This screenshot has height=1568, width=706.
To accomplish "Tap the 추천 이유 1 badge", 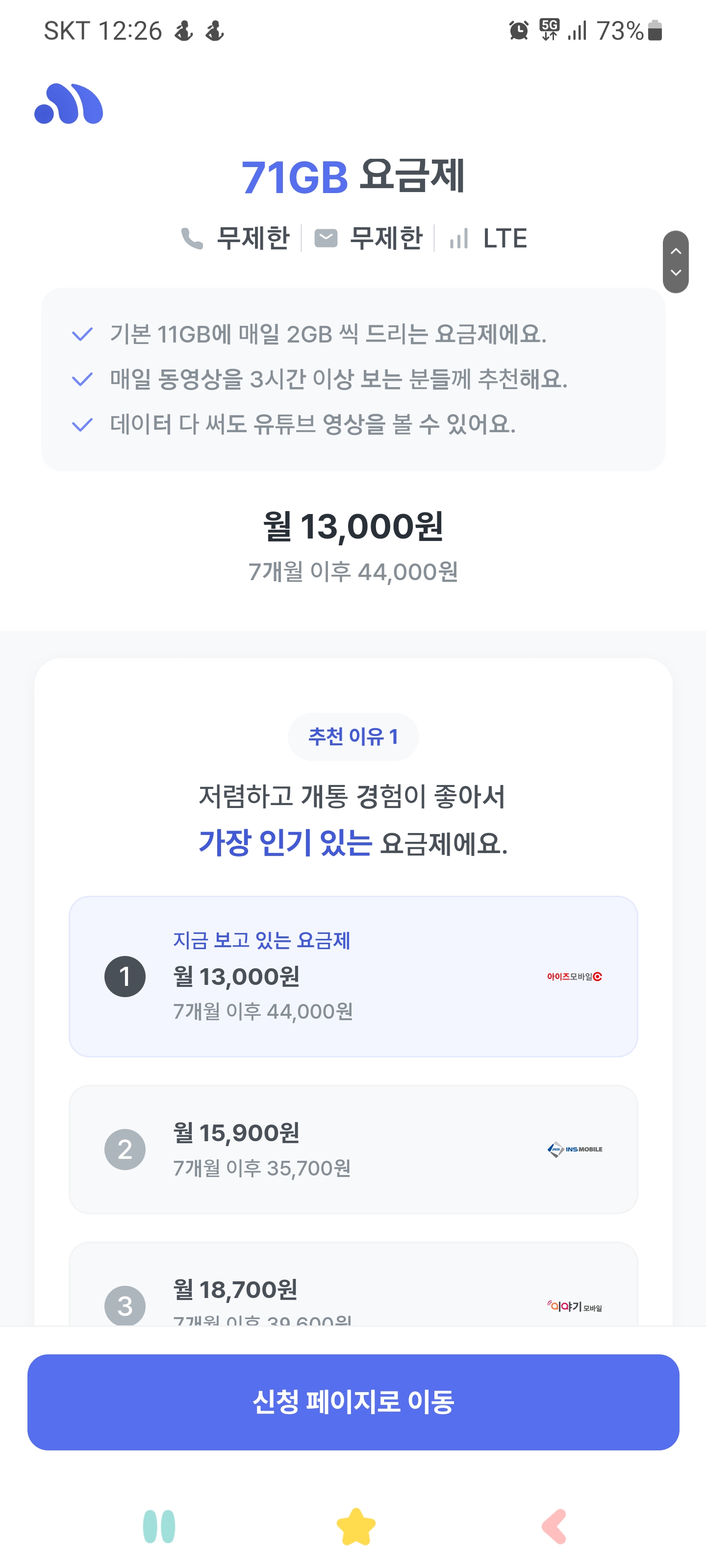I will [x=353, y=736].
